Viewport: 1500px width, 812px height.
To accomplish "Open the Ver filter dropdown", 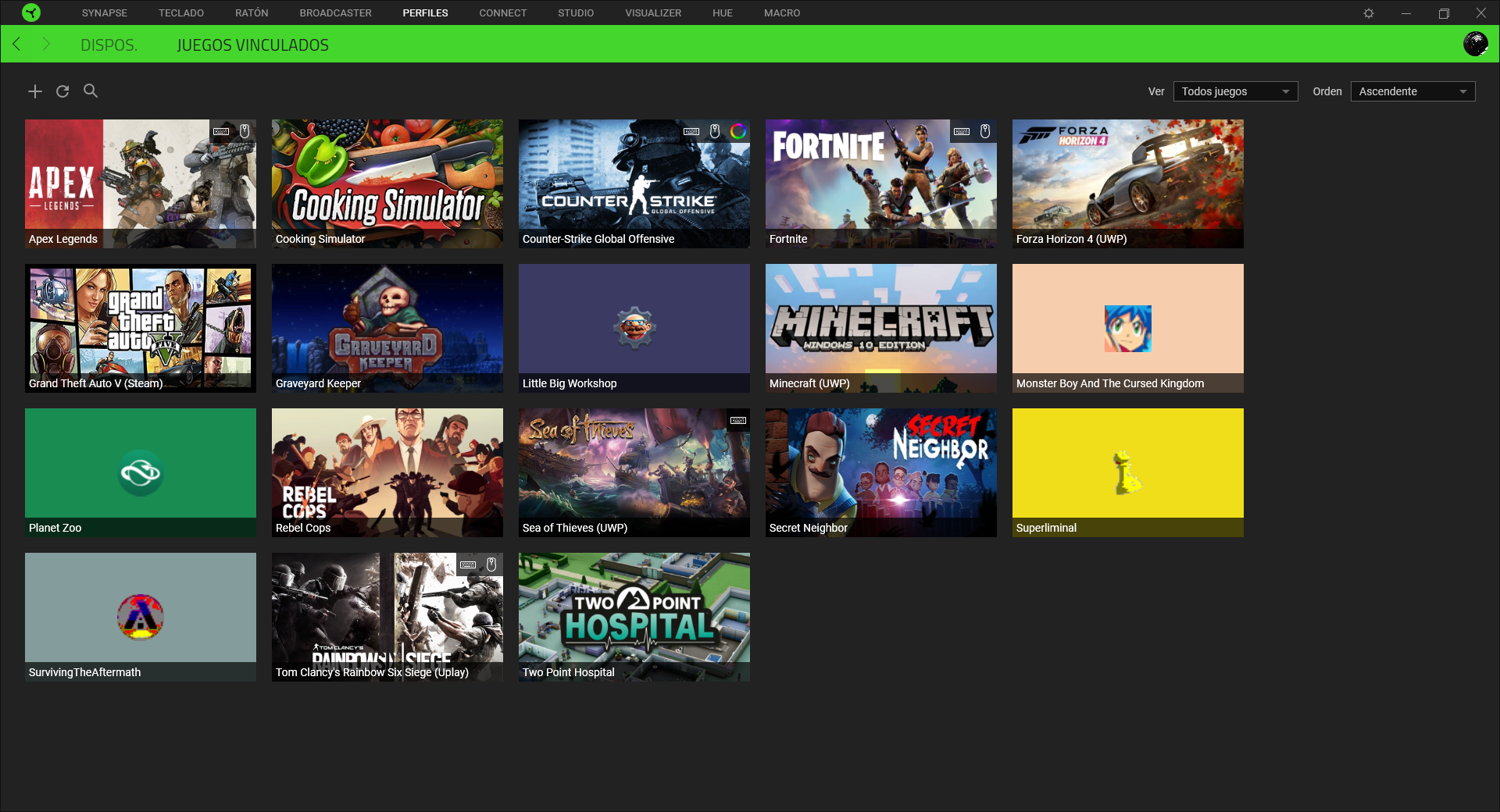I will click(x=1235, y=91).
